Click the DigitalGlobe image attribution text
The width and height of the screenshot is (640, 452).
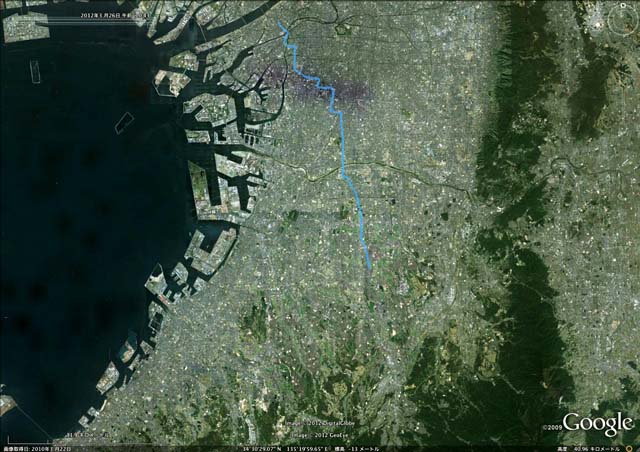click(x=320, y=423)
